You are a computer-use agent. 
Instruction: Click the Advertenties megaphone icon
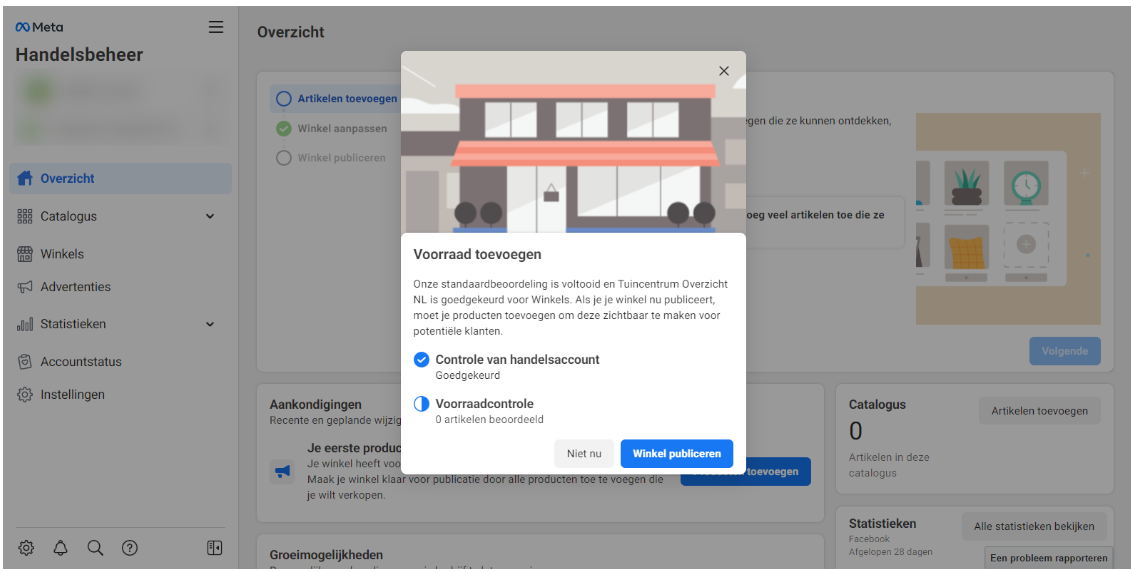[x=25, y=287]
